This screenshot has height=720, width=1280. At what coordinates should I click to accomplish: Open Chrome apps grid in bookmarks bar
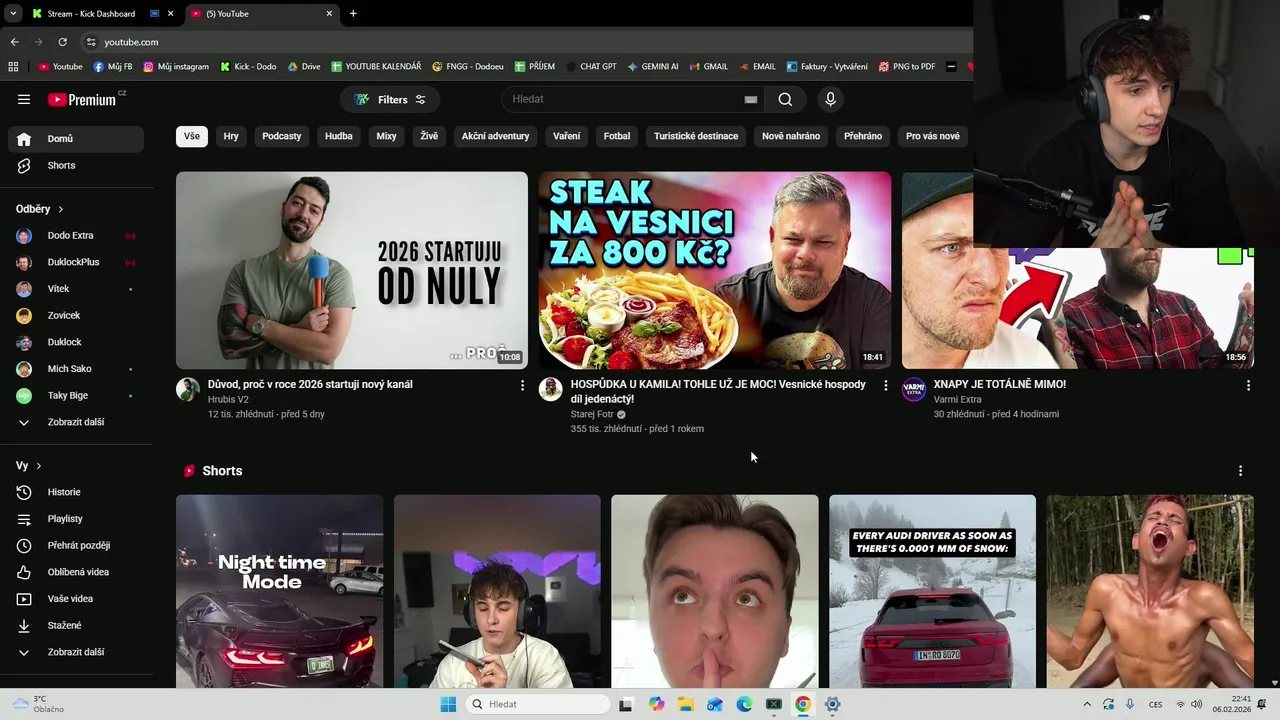coord(13,67)
